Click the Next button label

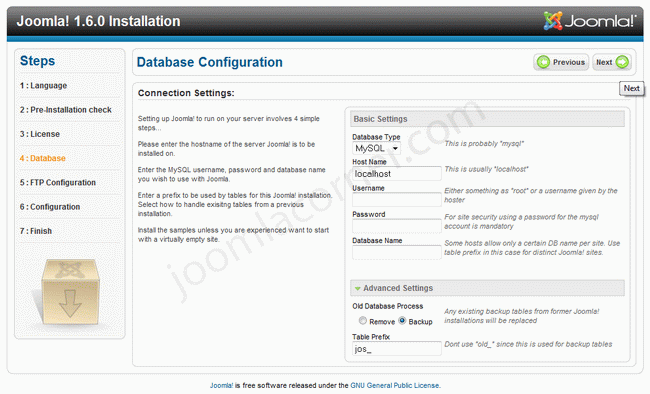click(604, 62)
